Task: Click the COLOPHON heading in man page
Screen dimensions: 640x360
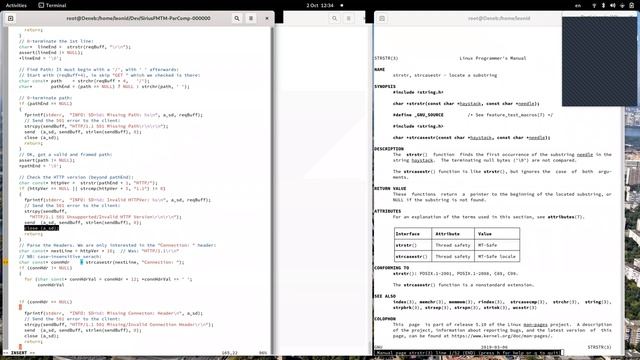Action: [x=385, y=319]
